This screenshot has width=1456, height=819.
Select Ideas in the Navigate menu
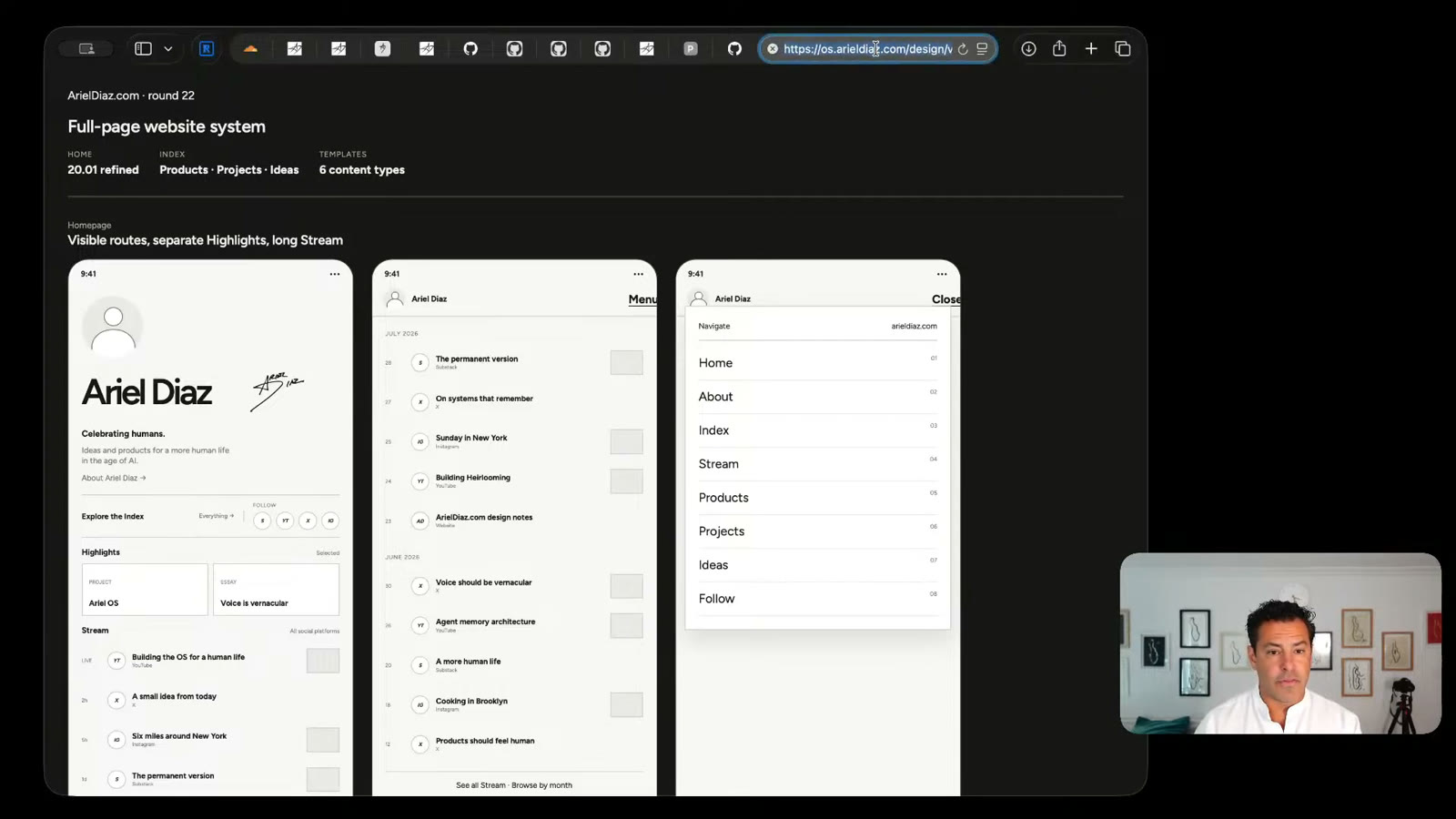(817, 565)
